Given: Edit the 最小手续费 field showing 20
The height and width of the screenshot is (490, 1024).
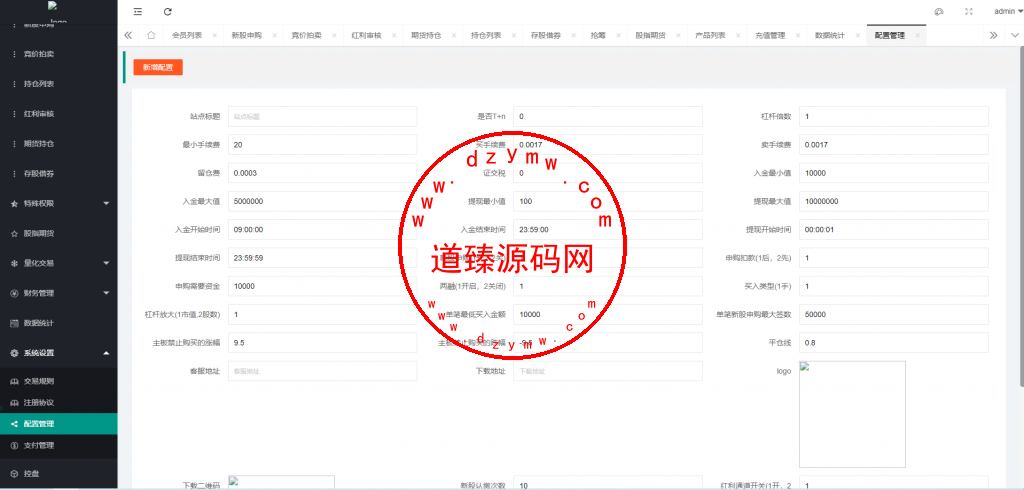Looking at the screenshot, I should point(322,144).
